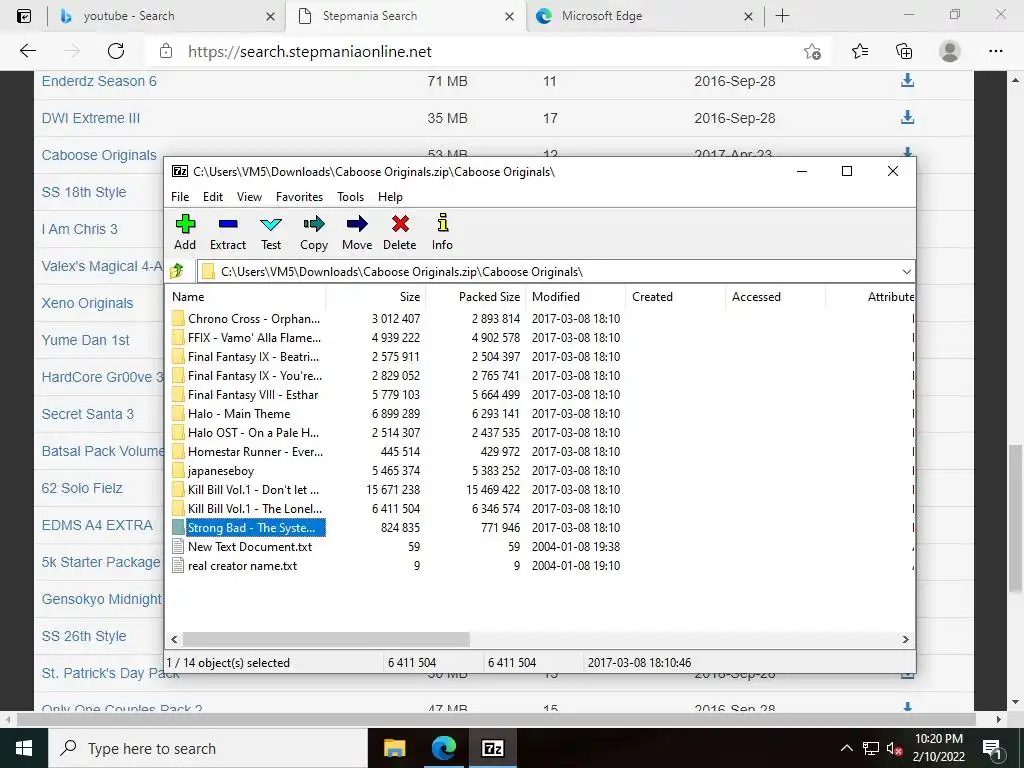Sort files by the Modified column
The image size is (1024, 768).
(575, 296)
